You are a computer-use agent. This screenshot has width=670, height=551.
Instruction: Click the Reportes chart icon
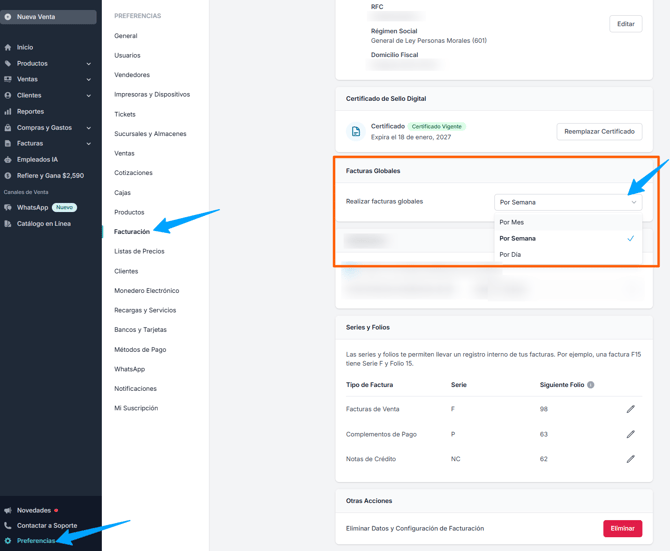[8, 111]
